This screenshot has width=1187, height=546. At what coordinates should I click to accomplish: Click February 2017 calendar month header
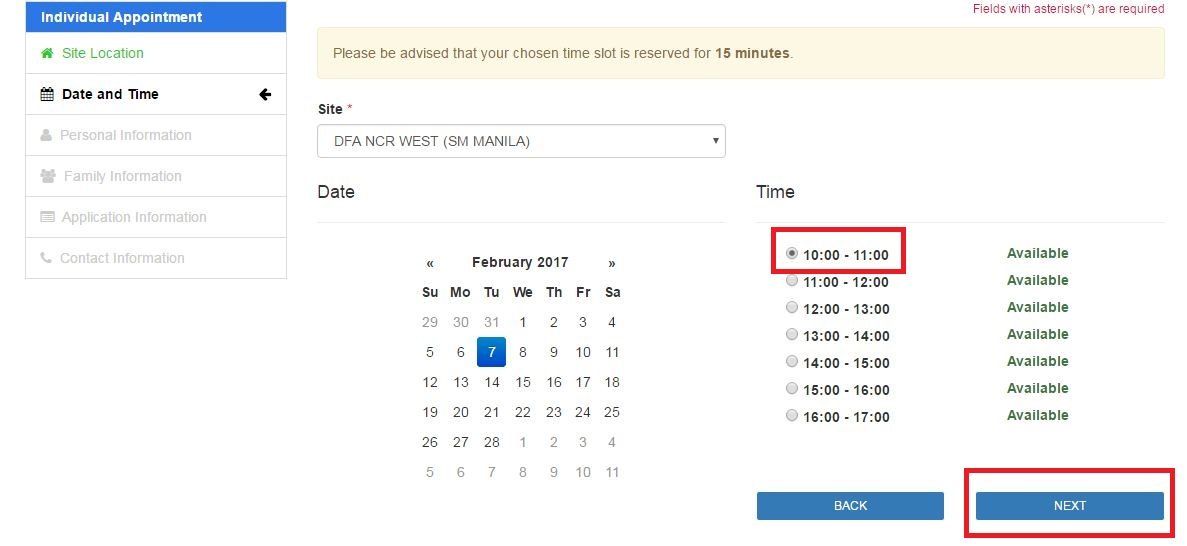pyautogui.click(x=520, y=263)
